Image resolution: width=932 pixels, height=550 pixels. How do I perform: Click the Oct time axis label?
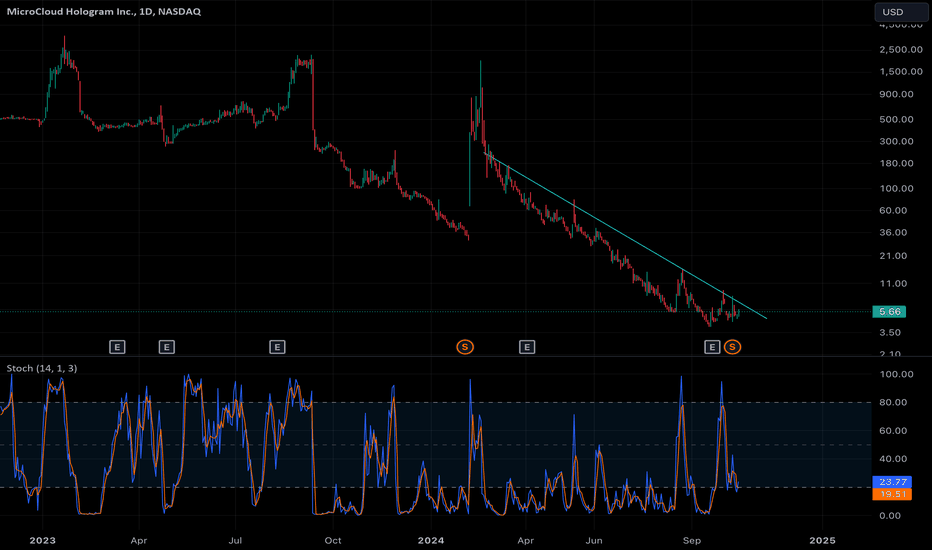333,540
